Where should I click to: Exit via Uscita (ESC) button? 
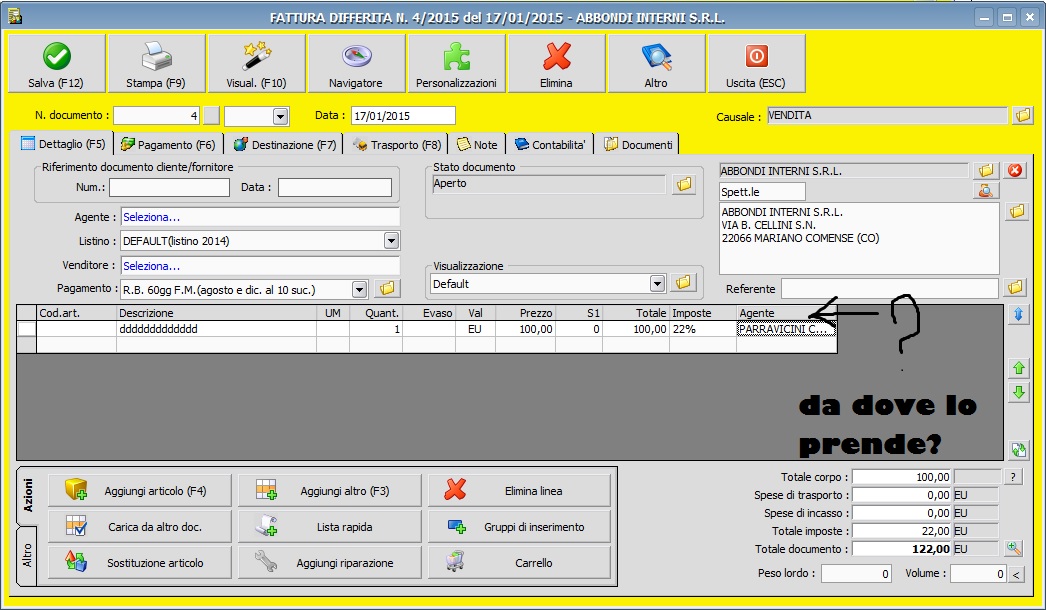[x=756, y=63]
